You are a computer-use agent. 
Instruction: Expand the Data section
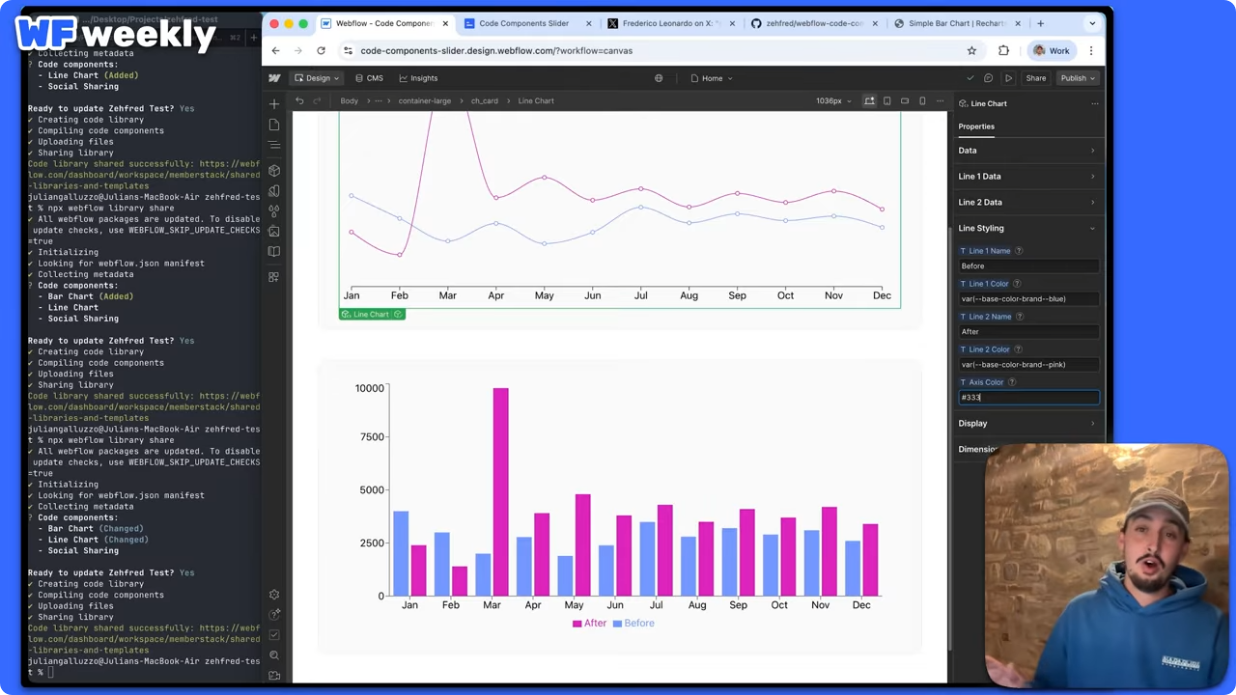click(1027, 151)
